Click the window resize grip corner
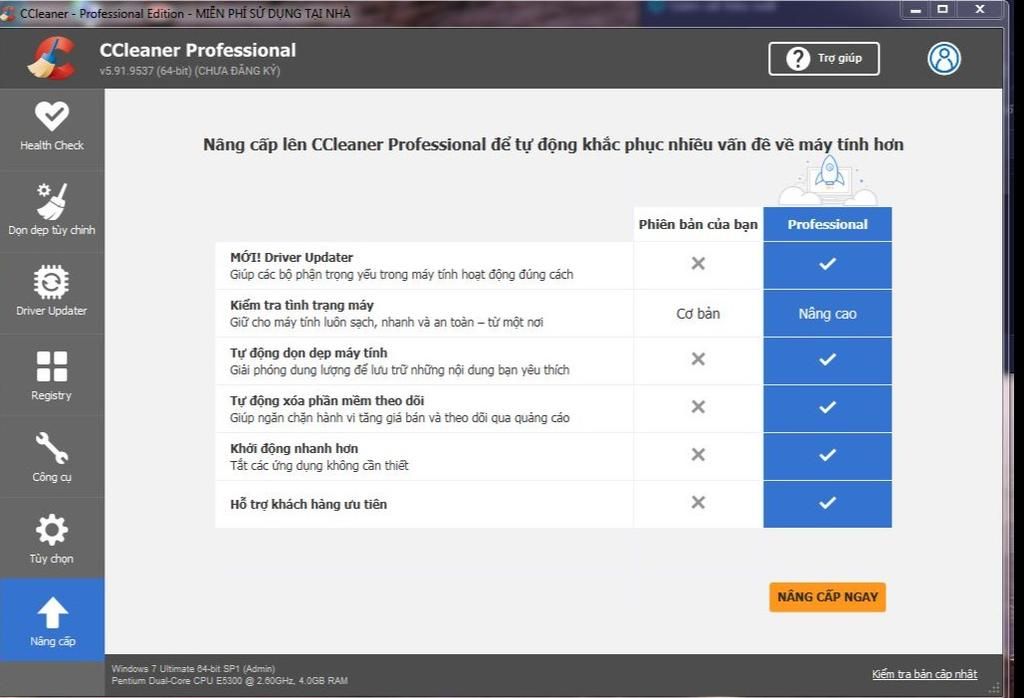The height and width of the screenshot is (698, 1024). (995, 688)
